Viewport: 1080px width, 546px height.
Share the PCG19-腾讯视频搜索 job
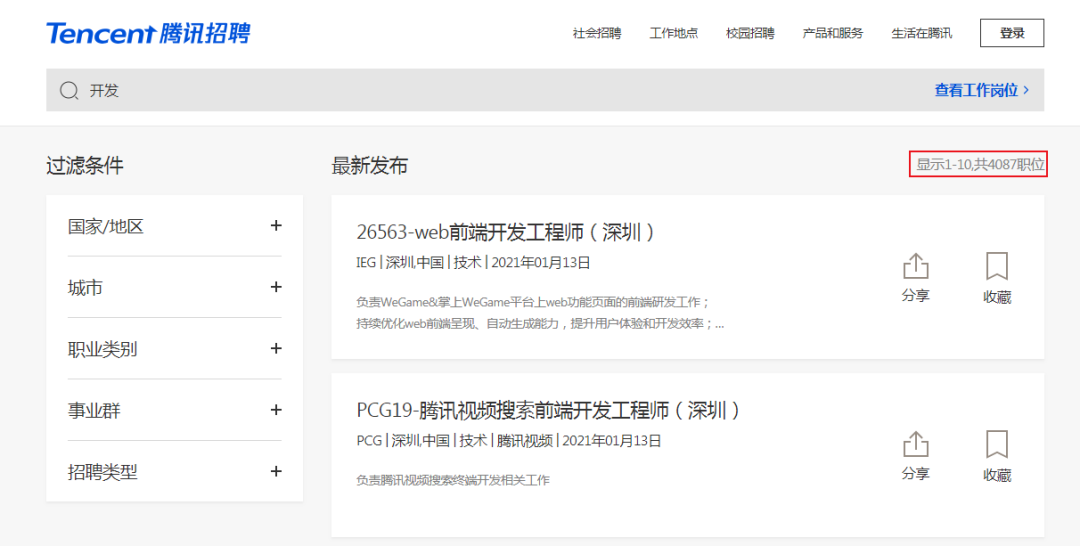click(915, 456)
